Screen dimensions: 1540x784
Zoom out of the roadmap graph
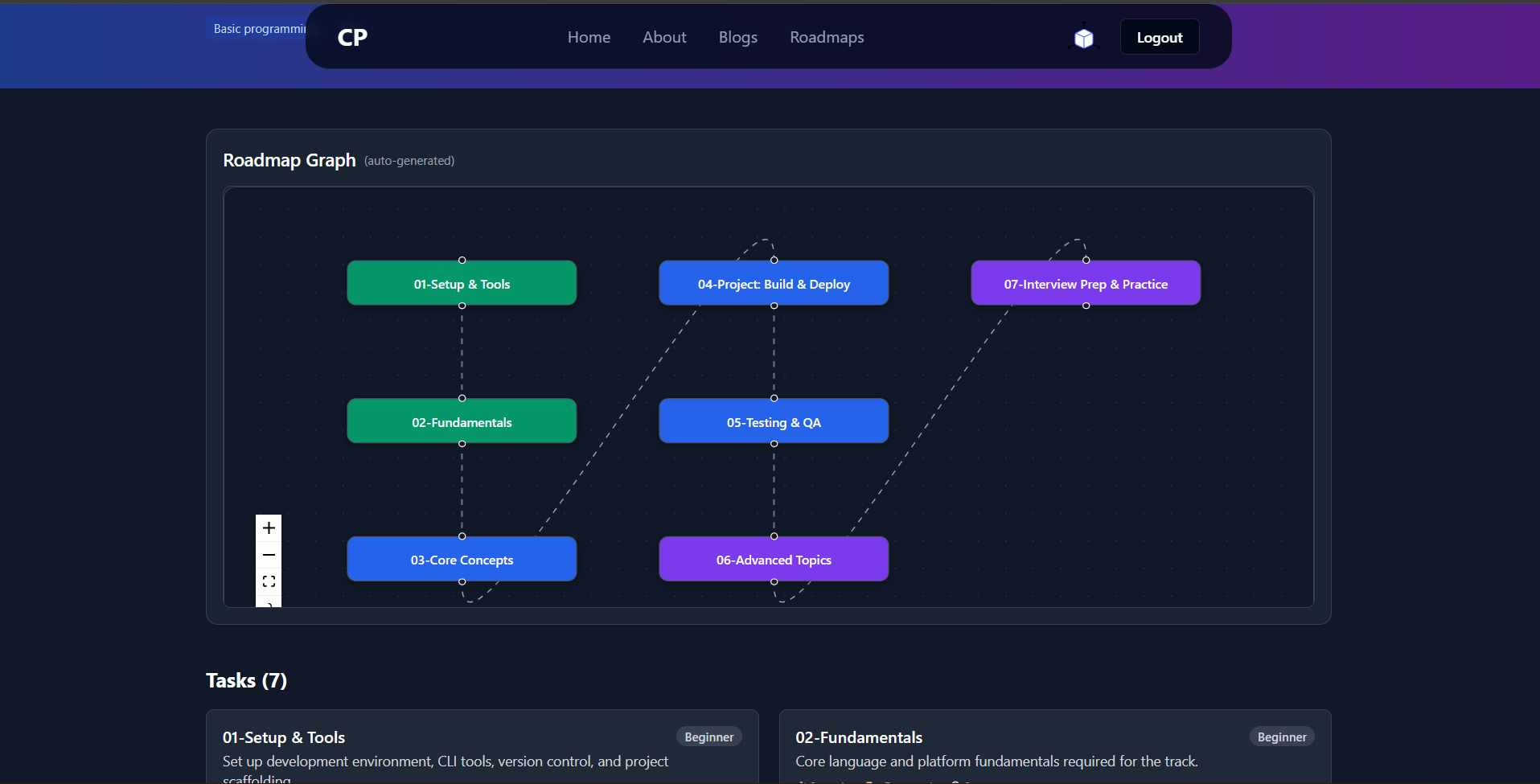[x=269, y=555]
